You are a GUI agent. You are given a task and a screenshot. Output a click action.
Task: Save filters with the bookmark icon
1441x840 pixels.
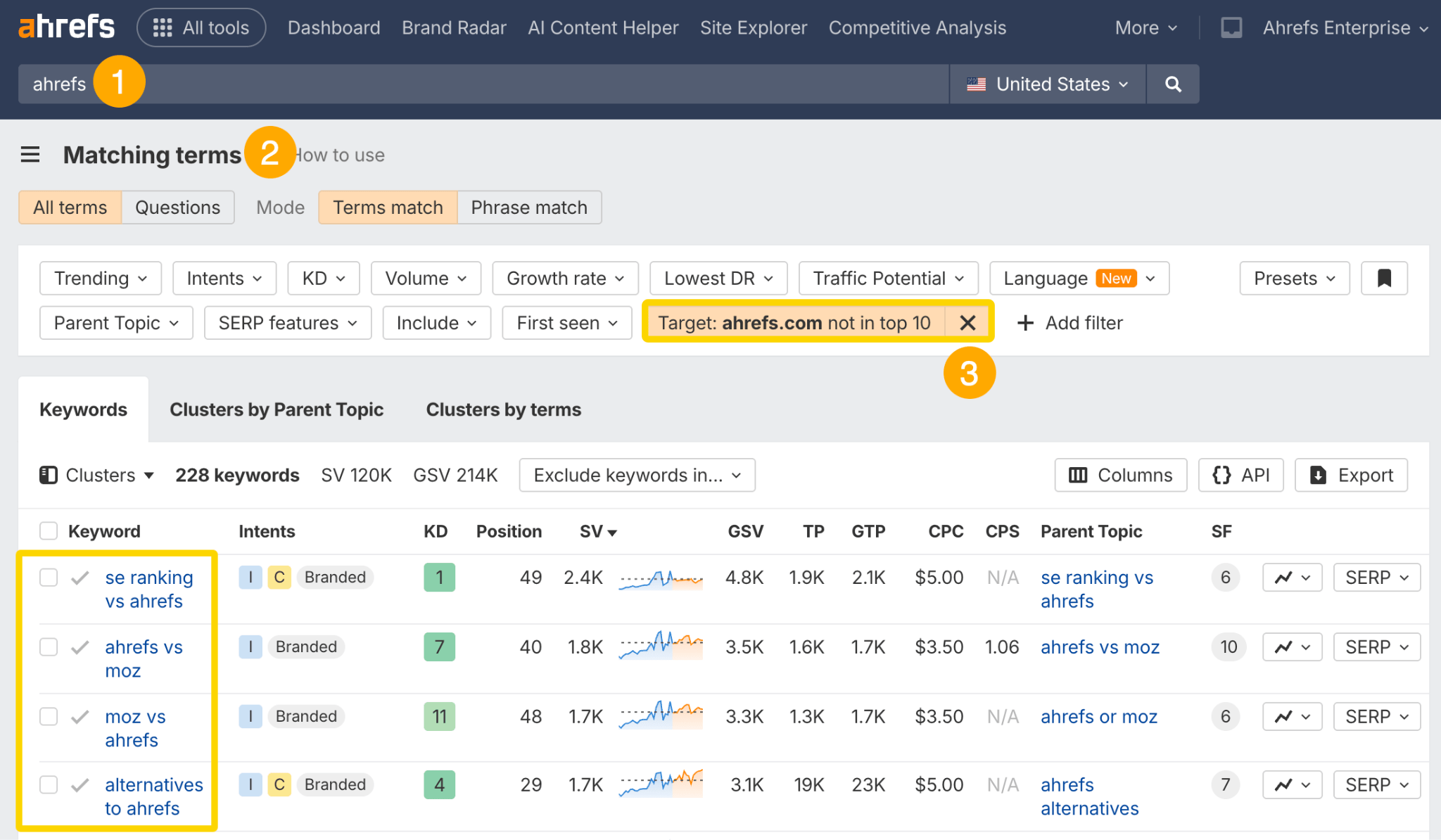[x=1383, y=278]
